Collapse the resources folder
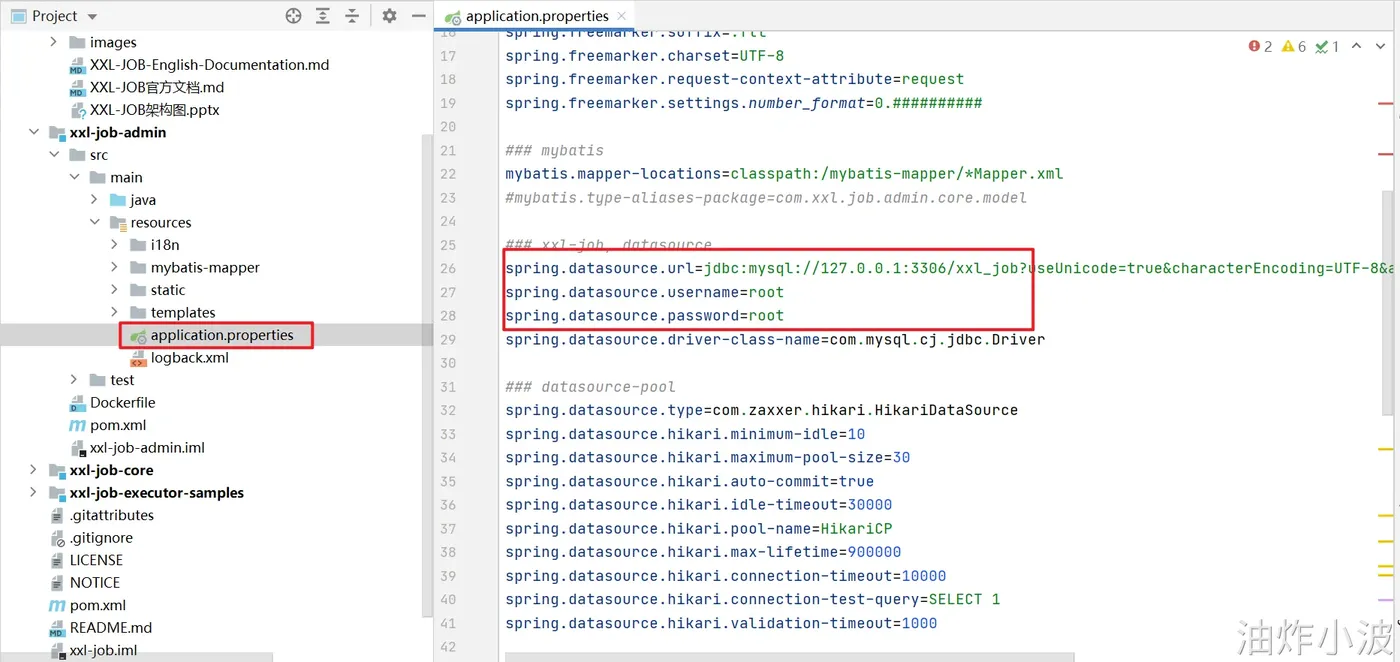Image resolution: width=1400 pixels, height=662 pixels. coord(95,222)
